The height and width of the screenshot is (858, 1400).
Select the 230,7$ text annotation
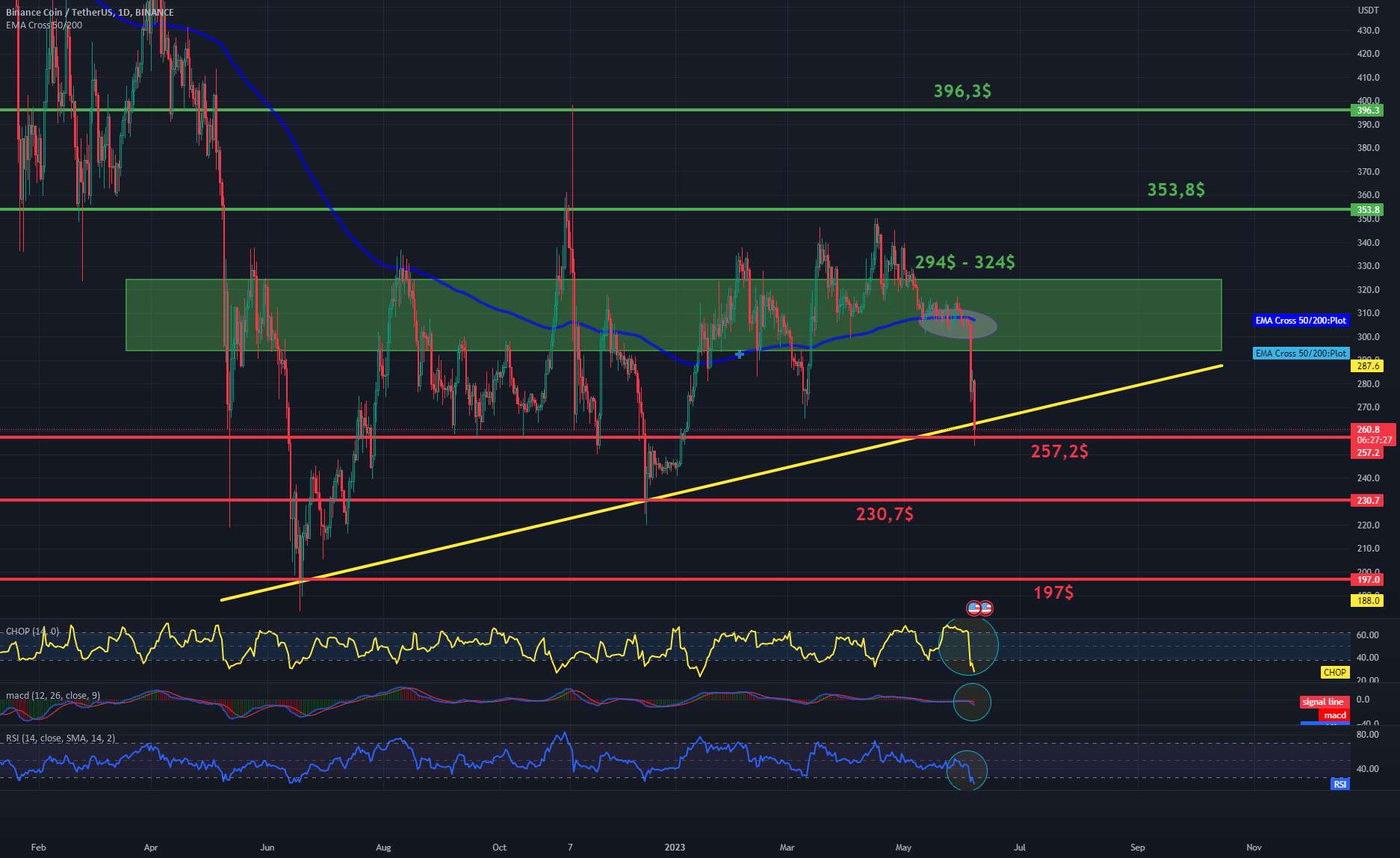coord(885,514)
